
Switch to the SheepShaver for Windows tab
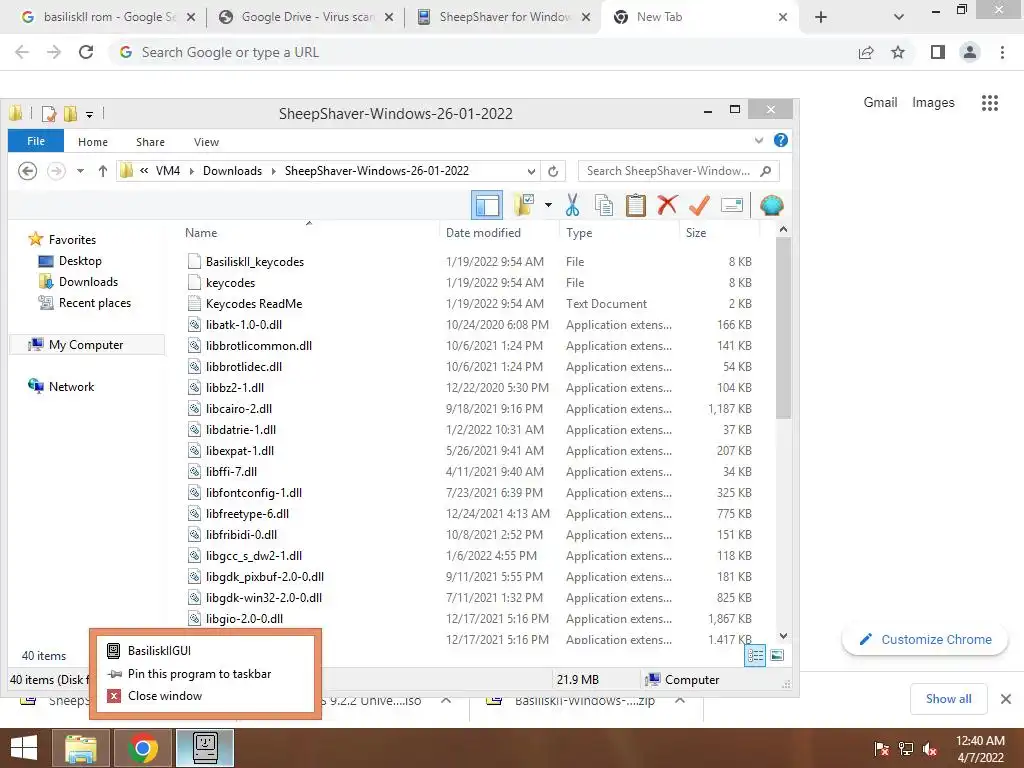(x=504, y=17)
